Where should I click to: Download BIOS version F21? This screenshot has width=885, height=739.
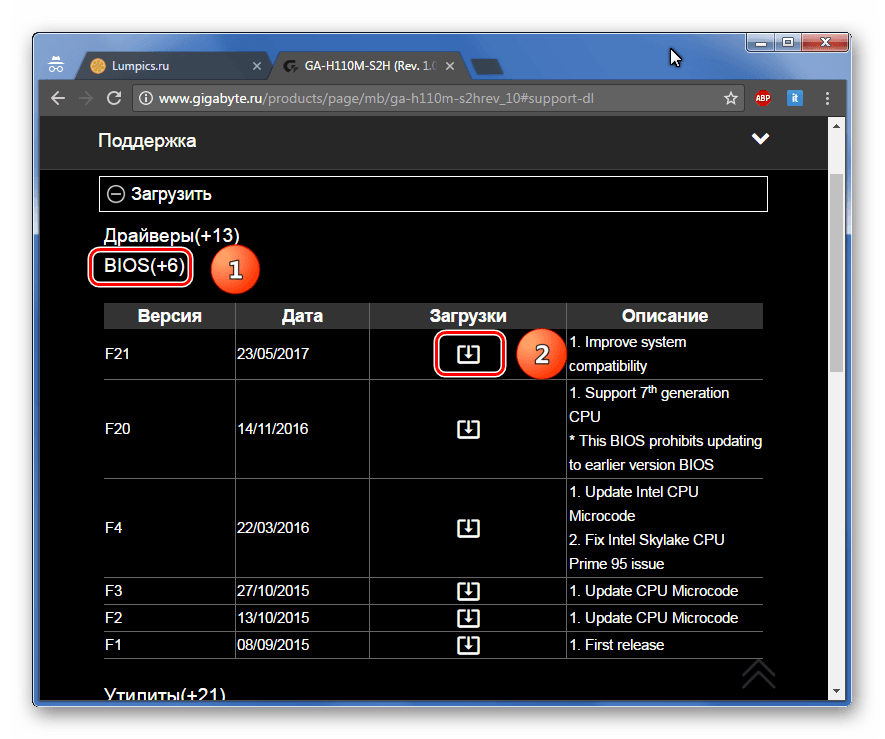[x=468, y=355]
